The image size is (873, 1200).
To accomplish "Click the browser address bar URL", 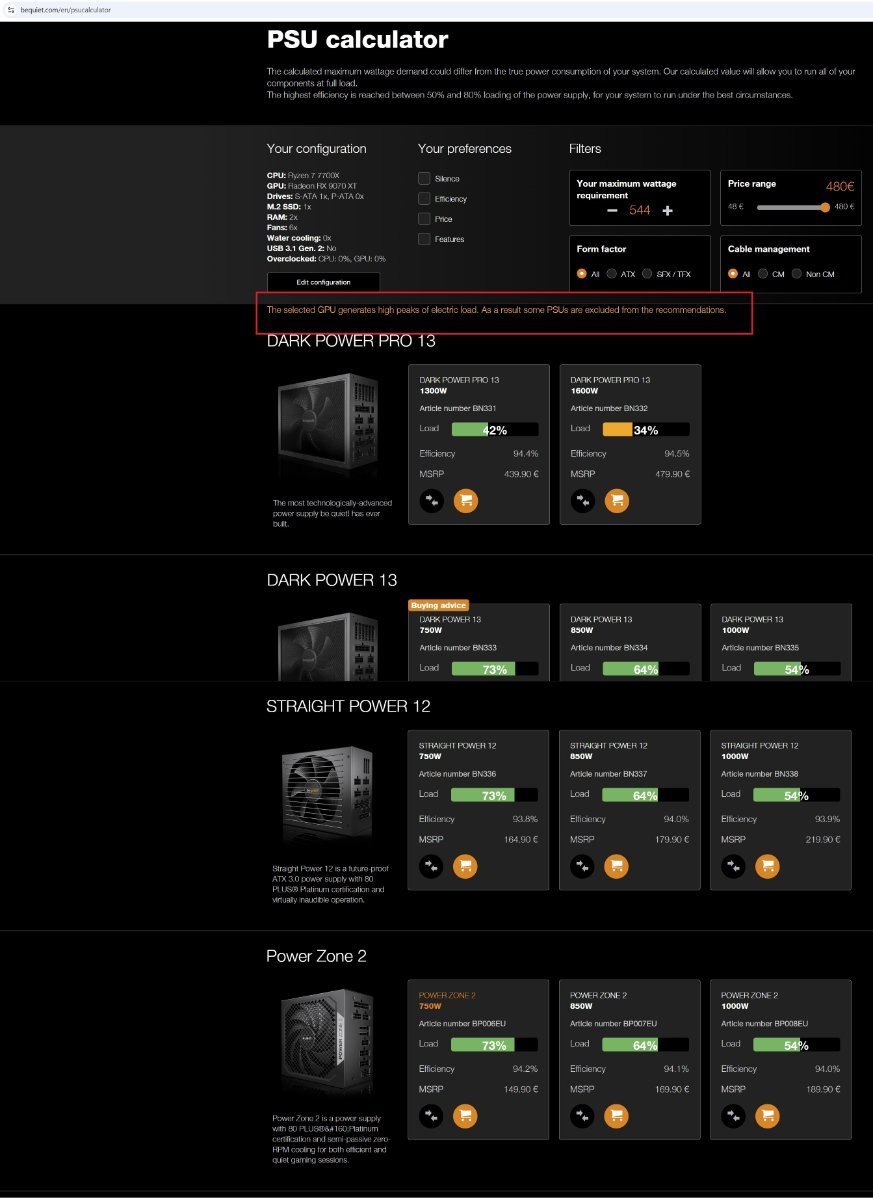I will point(66,9).
